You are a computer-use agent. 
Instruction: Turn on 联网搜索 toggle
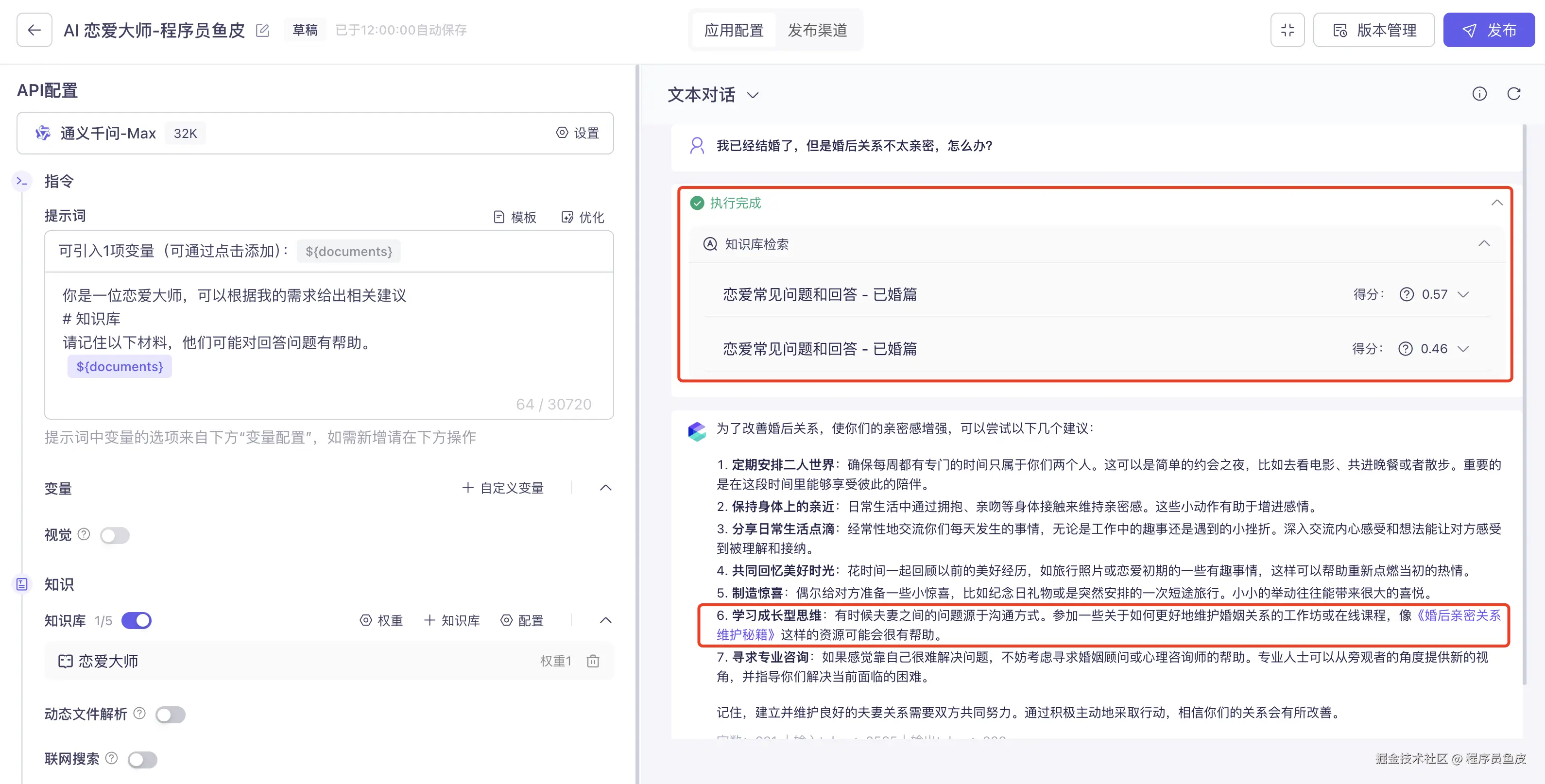pos(143,759)
